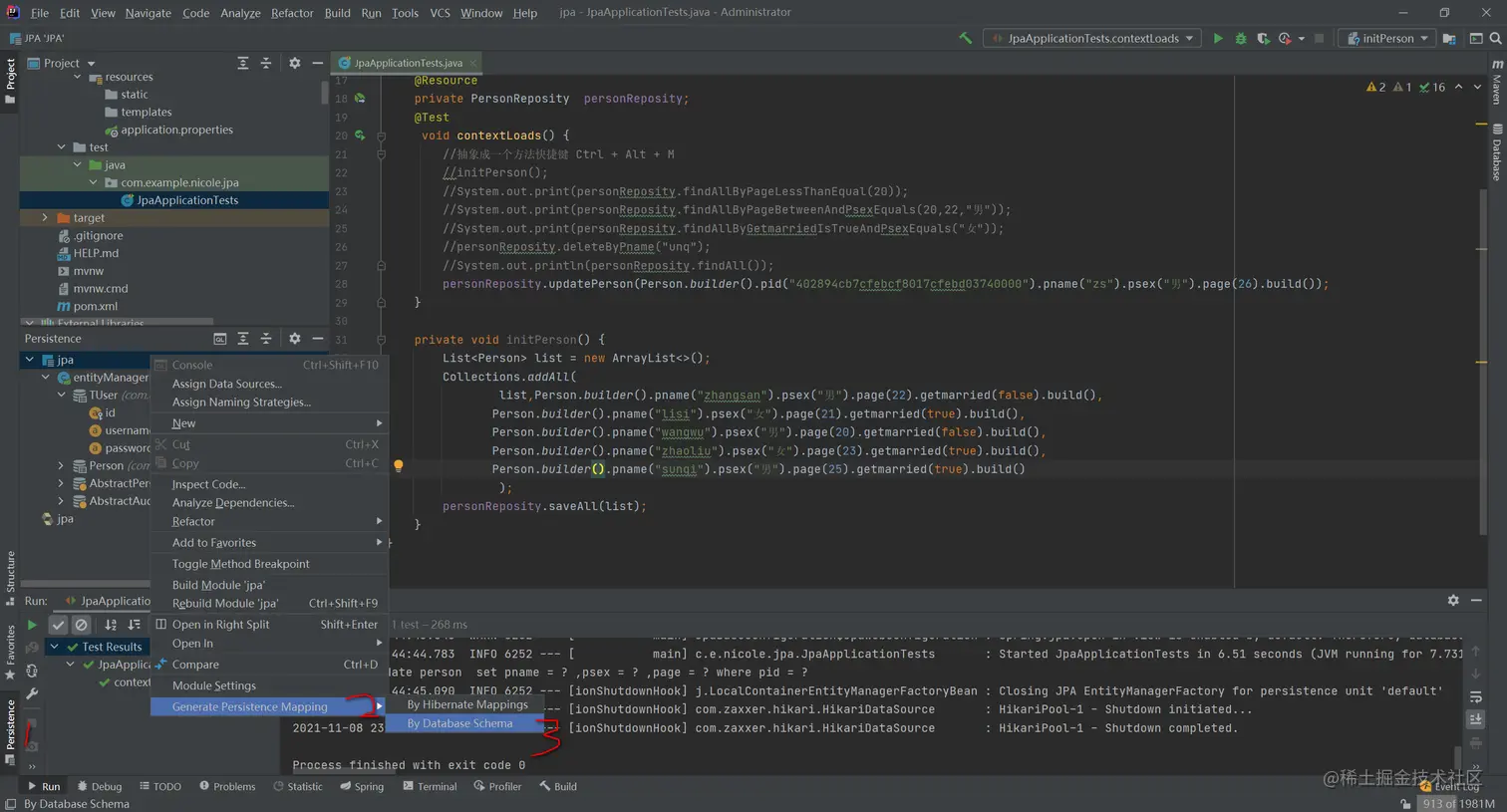Open the Refactor menu in menu bar
Screen dimensions: 1507x812
click(x=292, y=13)
